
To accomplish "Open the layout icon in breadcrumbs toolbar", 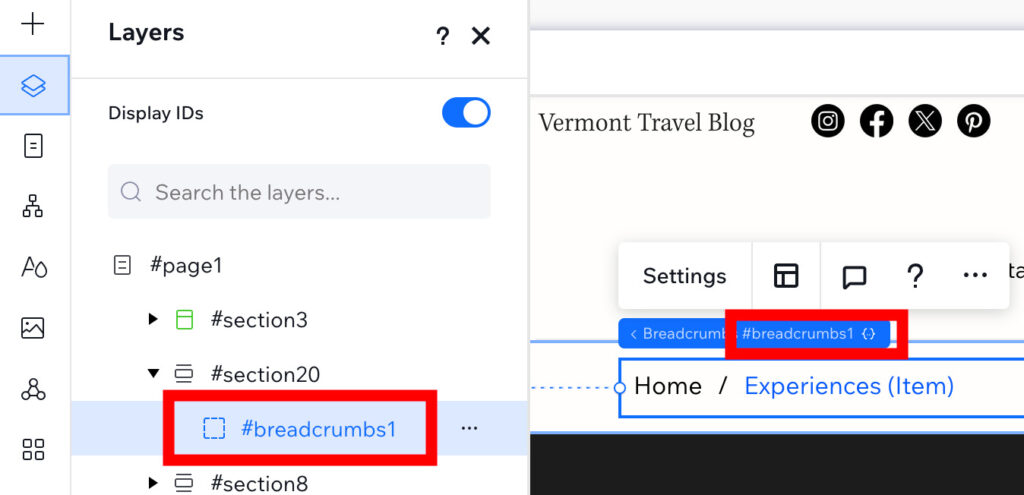I will coord(786,276).
